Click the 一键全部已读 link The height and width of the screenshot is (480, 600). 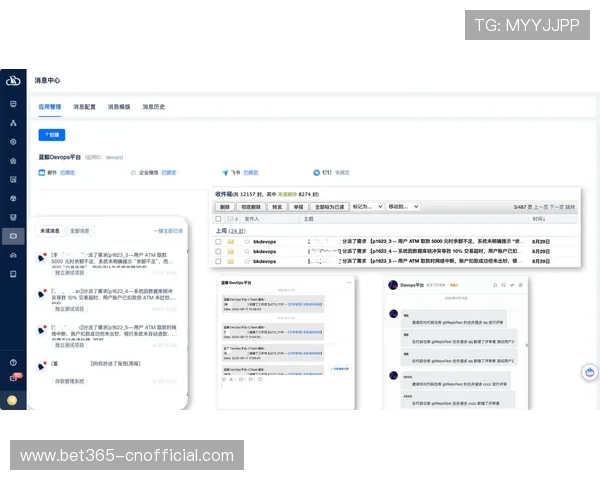click(x=168, y=231)
